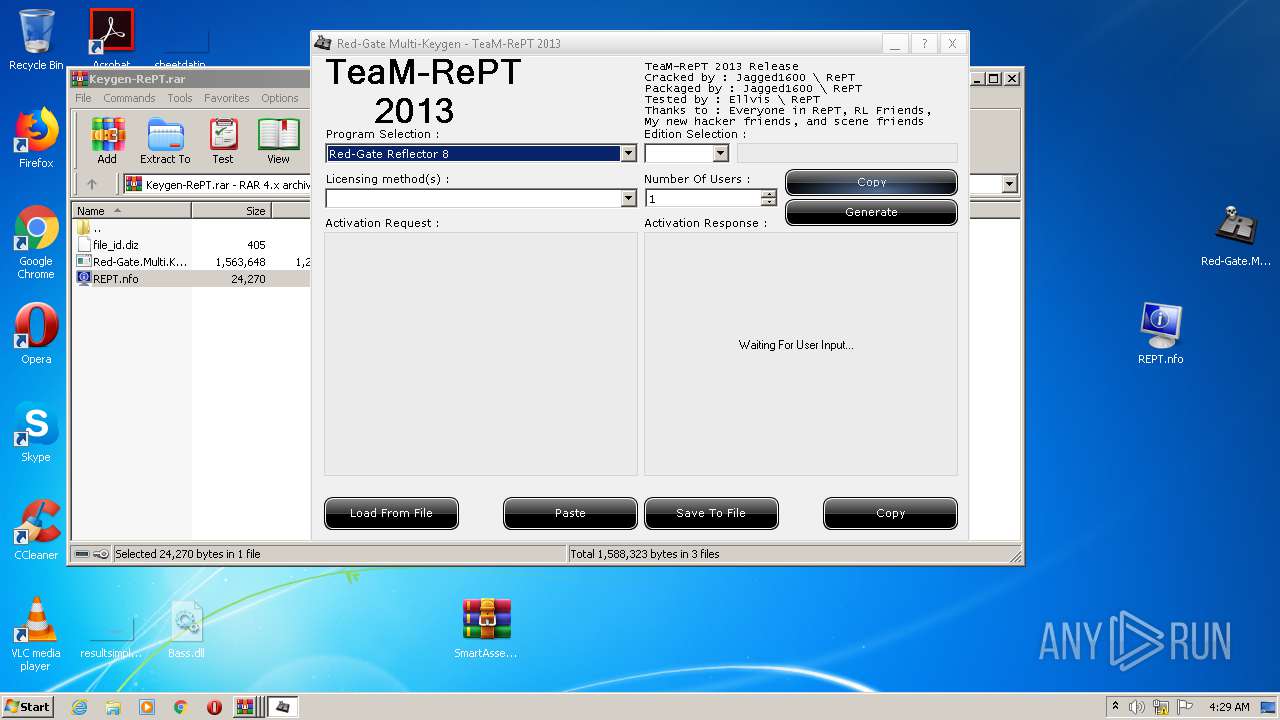1280x720 pixels.
Task: Select the VLC media player desktop icon
Action: point(36,634)
